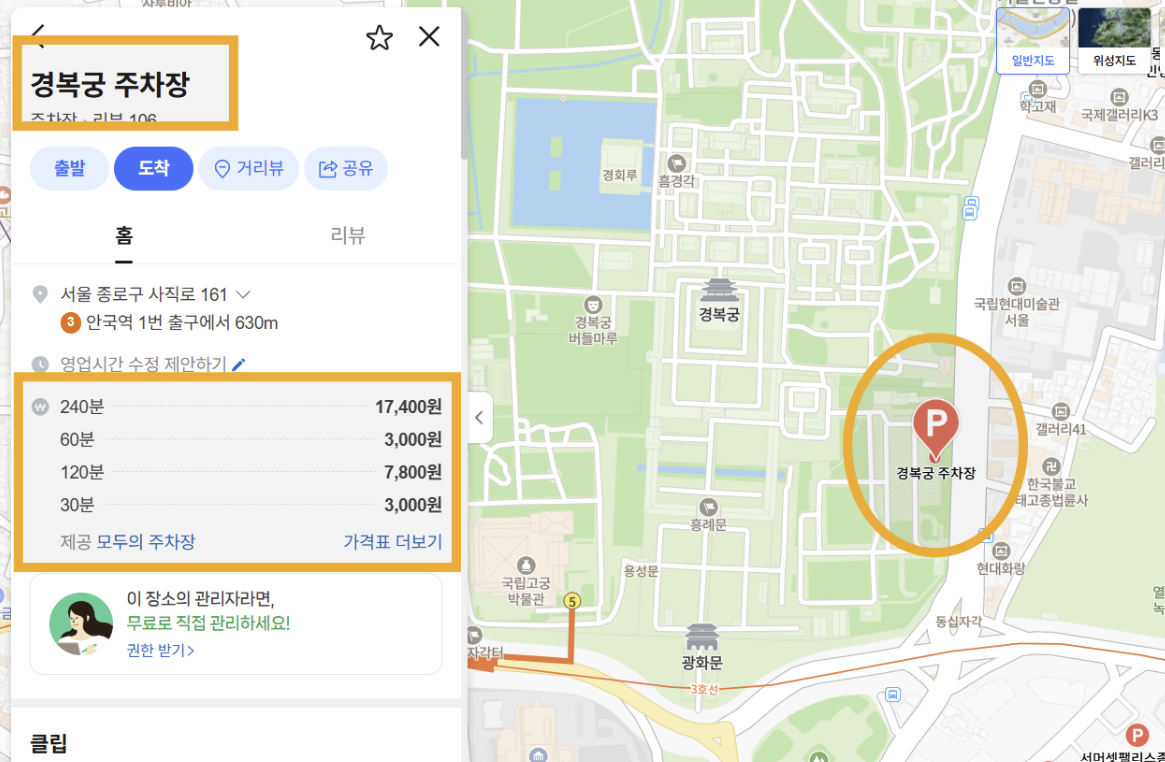
Task: Click the manager avatar illustration
Action: pyautogui.click(x=80, y=625)
